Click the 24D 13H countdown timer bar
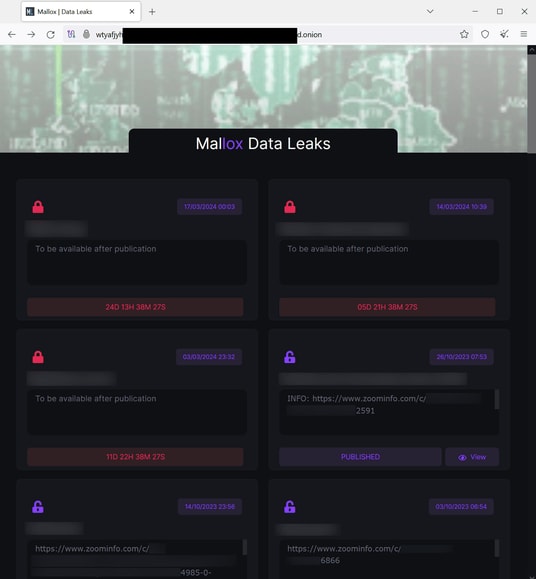Screen dimensions: 536x579 tap(135, 307)
